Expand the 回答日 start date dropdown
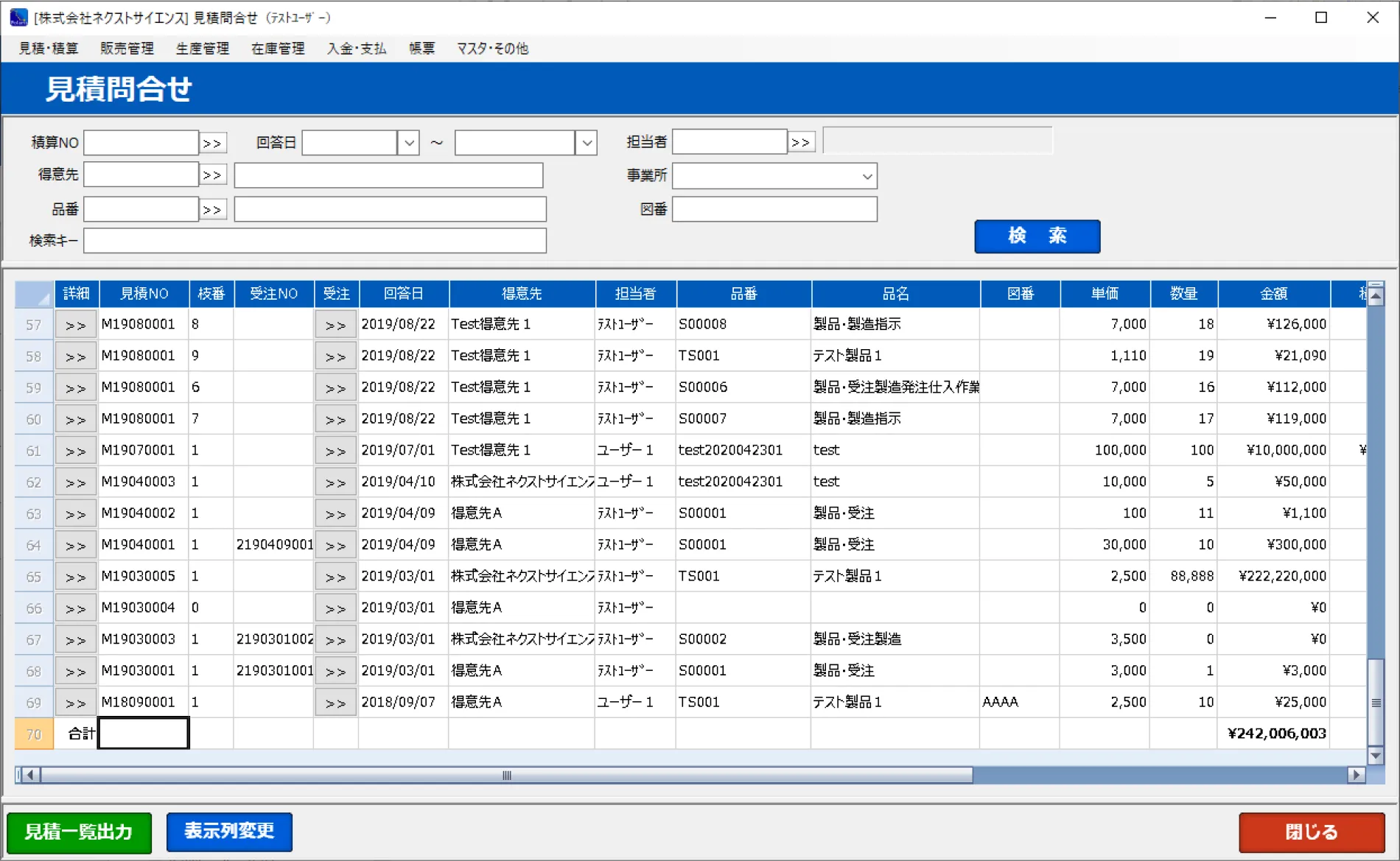Screen dimensions: 1400x861 pos(408,143)
